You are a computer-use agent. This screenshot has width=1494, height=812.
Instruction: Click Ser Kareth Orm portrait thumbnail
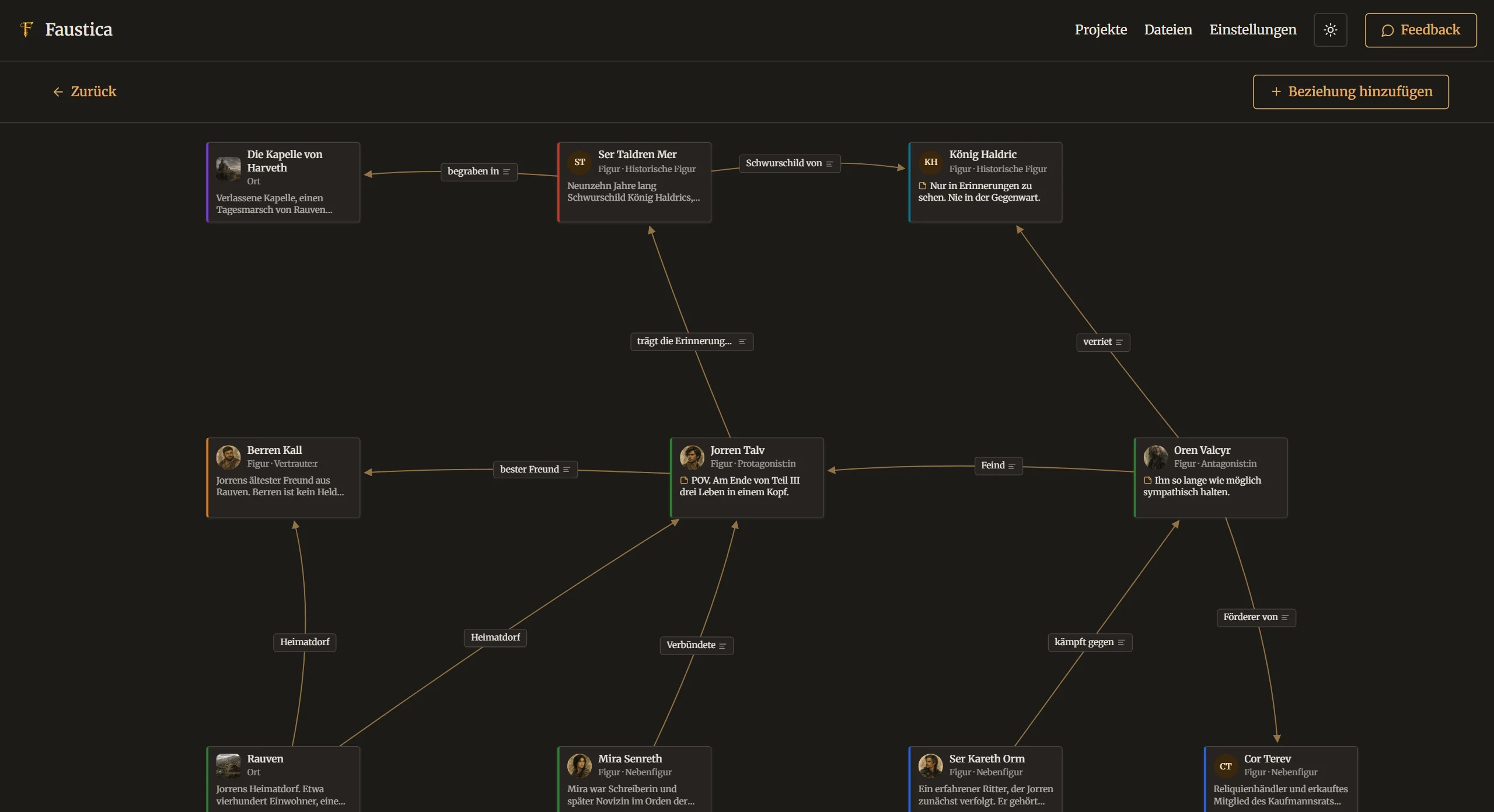point(930,766)
